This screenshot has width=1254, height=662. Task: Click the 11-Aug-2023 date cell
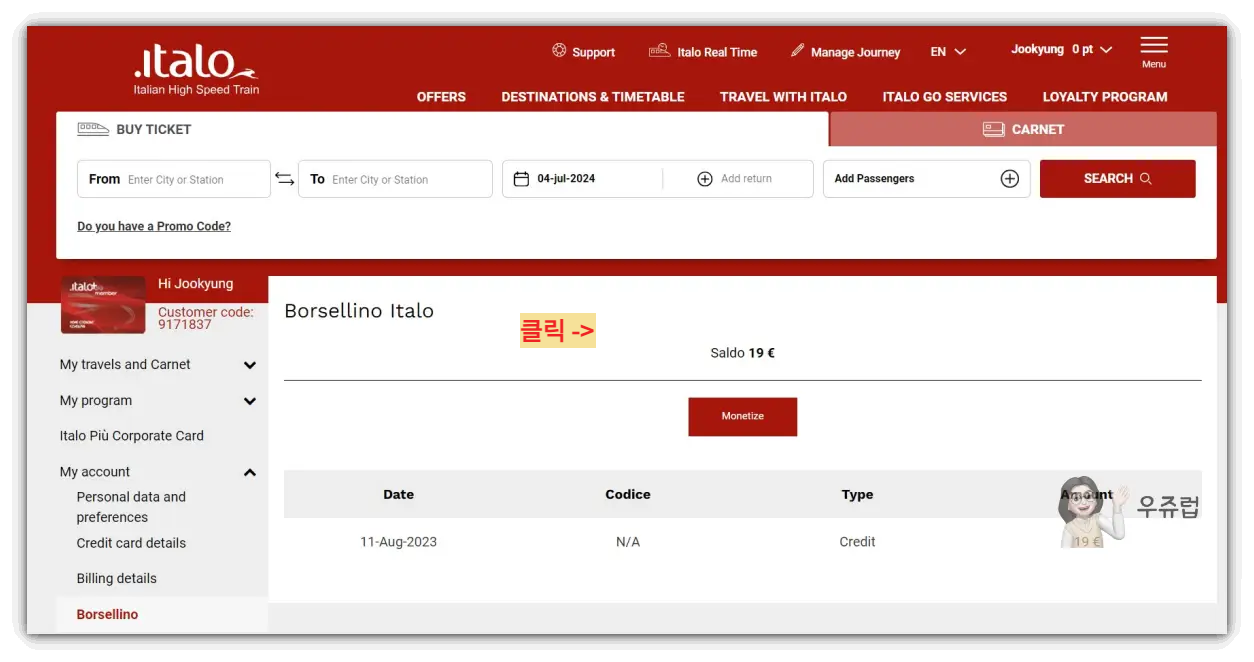coord(398,542)
